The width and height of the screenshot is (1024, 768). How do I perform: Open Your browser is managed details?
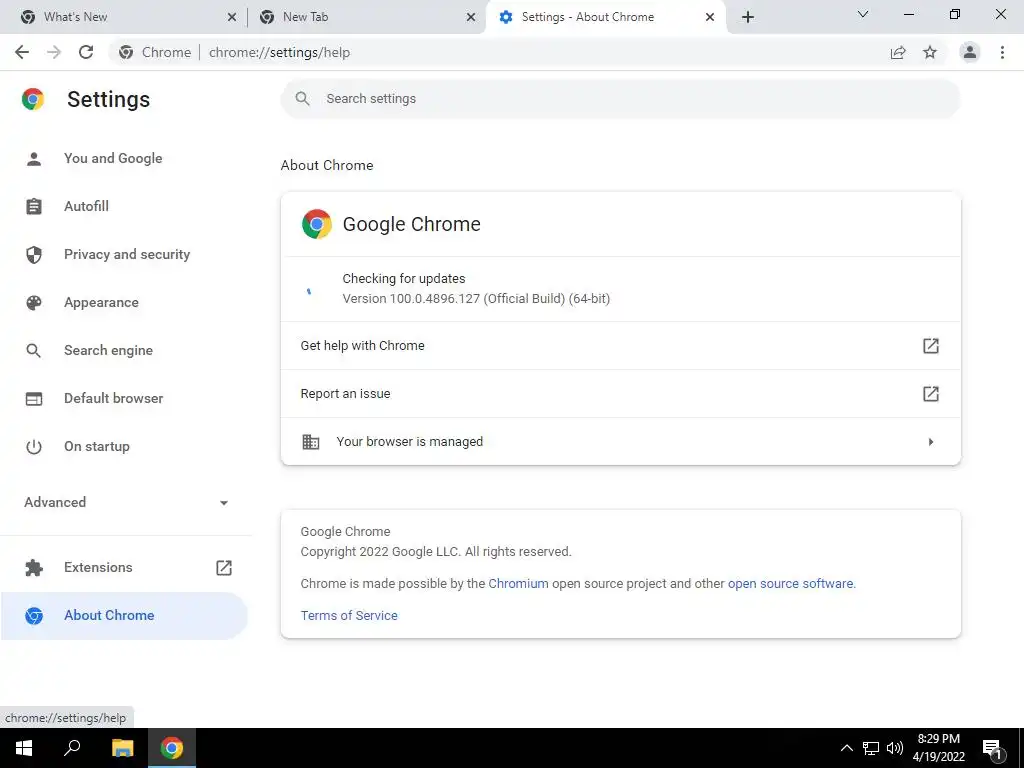pyautogui.click(x=620, y=441)
